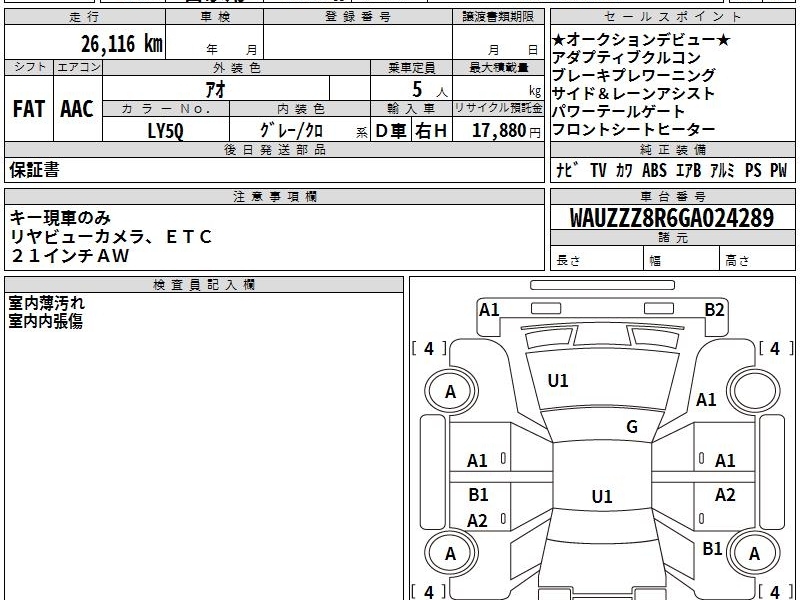The height and width of the screenshot is (600, 800).
Task: Select inspector note 室内内張傷
Action: [x=45, y=321]
